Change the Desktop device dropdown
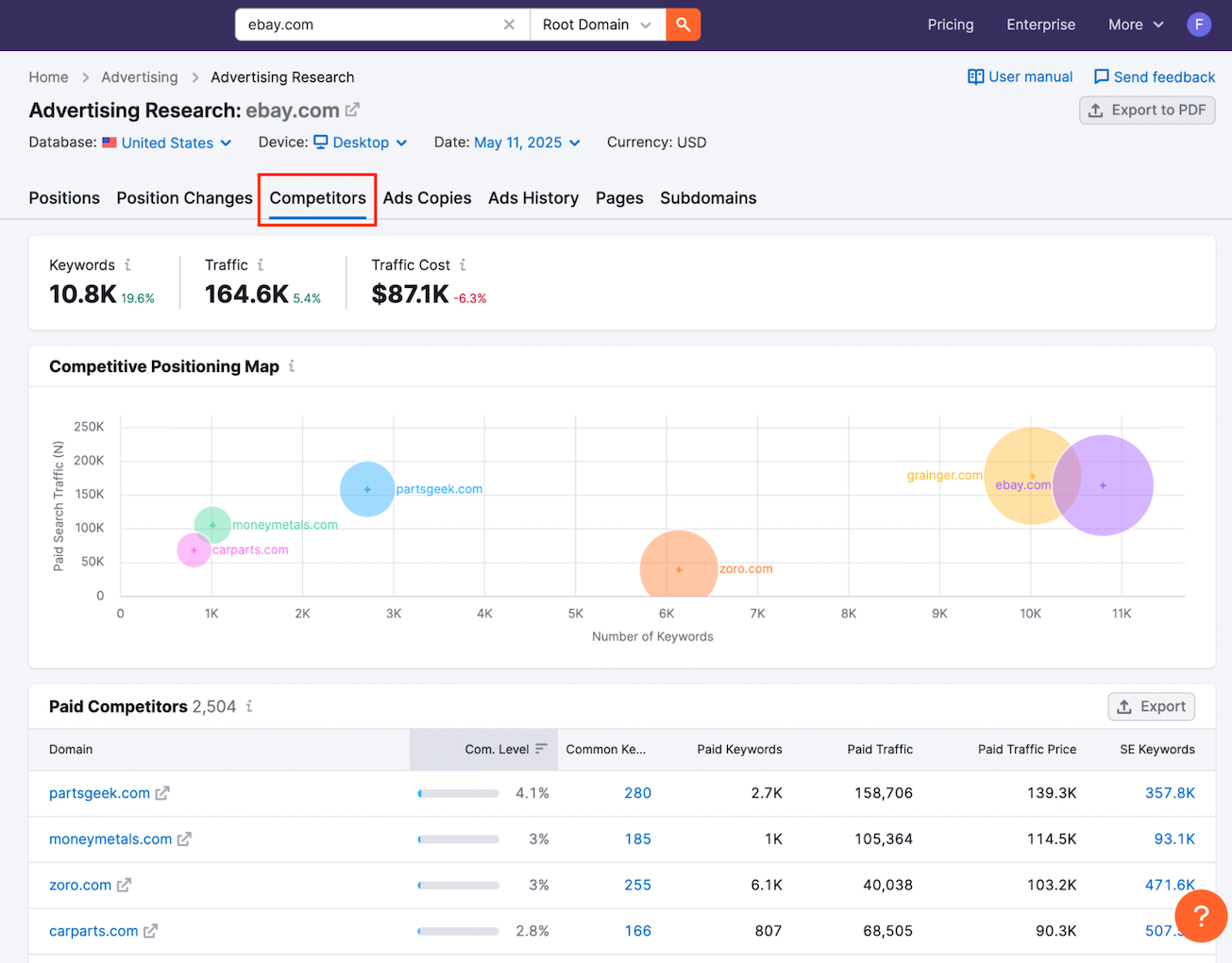The height and width of the screenshot is (963, 1232). tap(361, 143)
